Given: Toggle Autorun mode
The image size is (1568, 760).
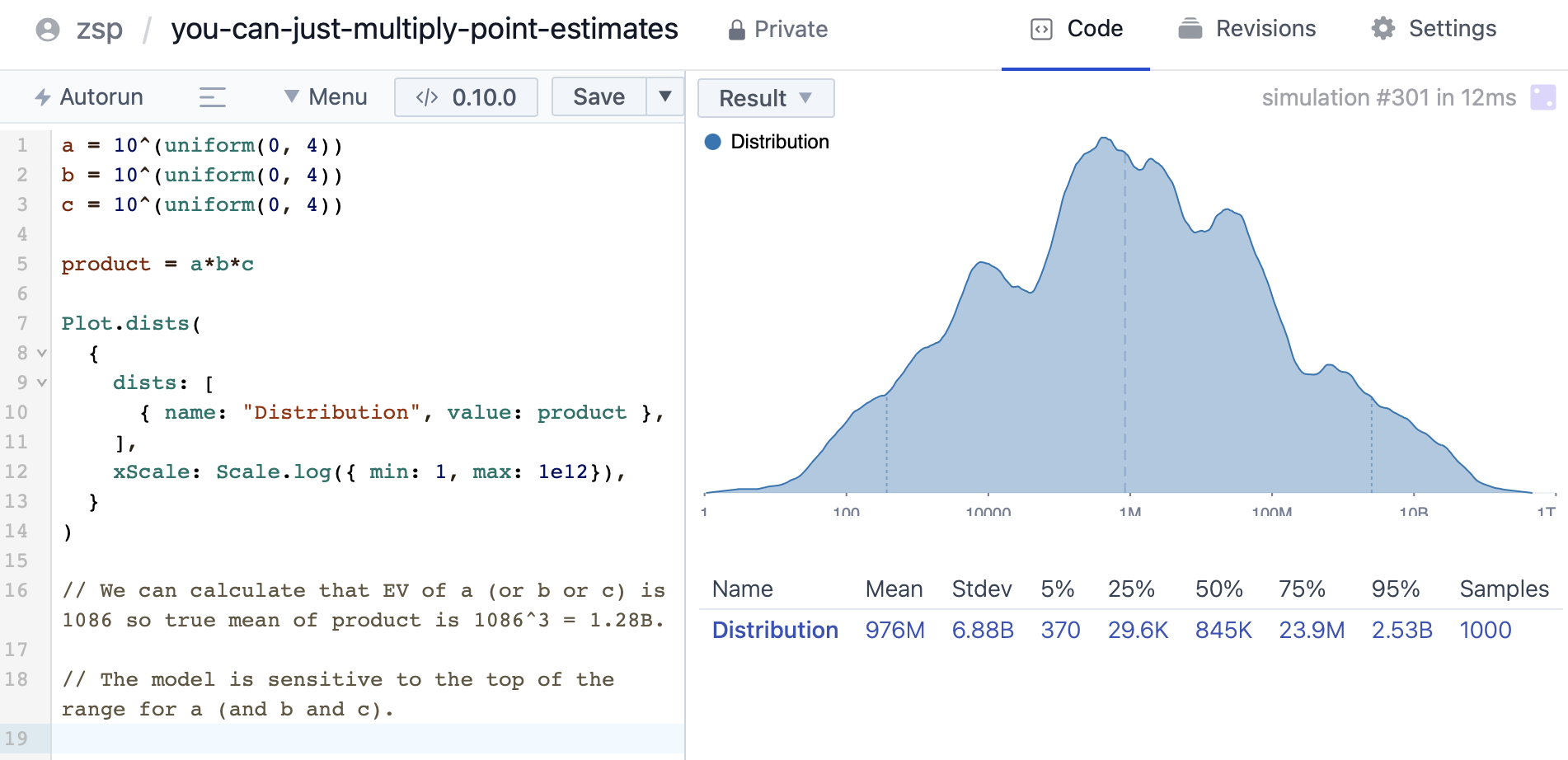Looking at the screenshot, I should [89, 97].
